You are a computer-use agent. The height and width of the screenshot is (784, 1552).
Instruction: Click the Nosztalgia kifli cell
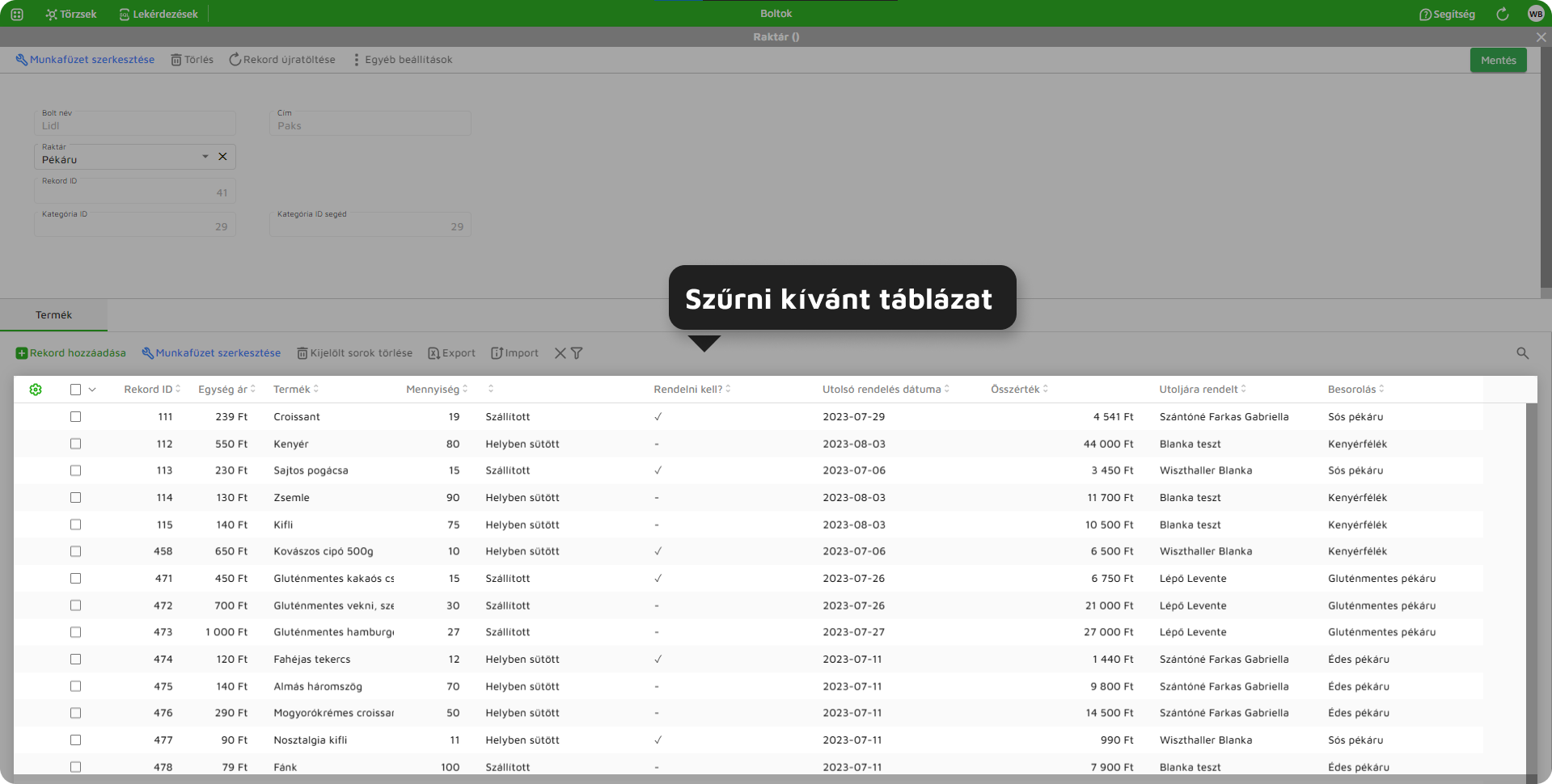tap(311, 740)
